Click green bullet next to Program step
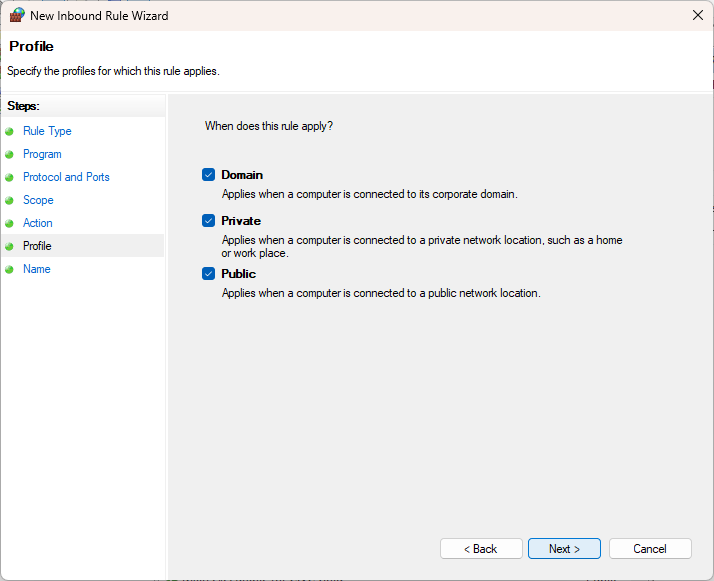 [x=10, y=154]
